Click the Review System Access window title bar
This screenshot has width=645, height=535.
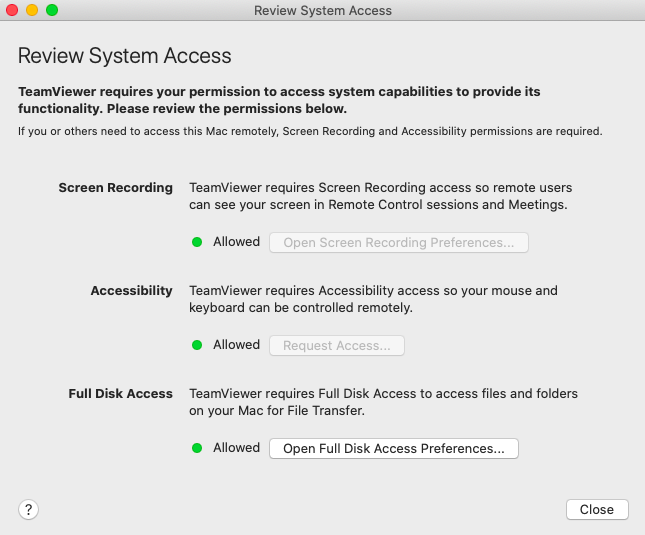tap(322, 10)
